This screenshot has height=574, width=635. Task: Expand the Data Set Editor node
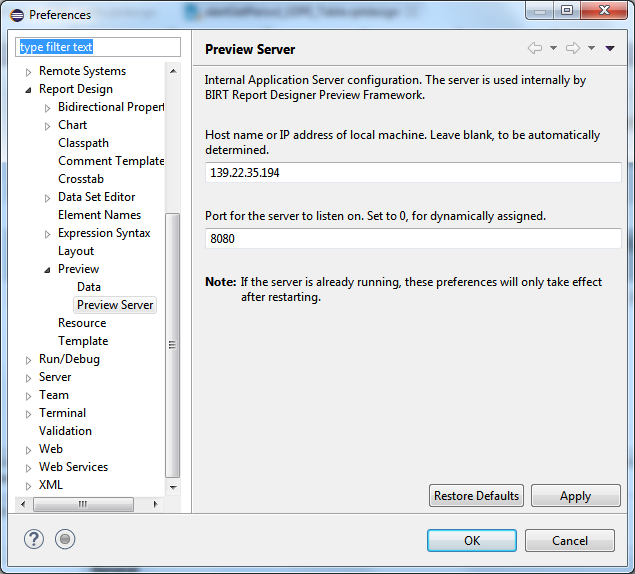tap(47, 198)
